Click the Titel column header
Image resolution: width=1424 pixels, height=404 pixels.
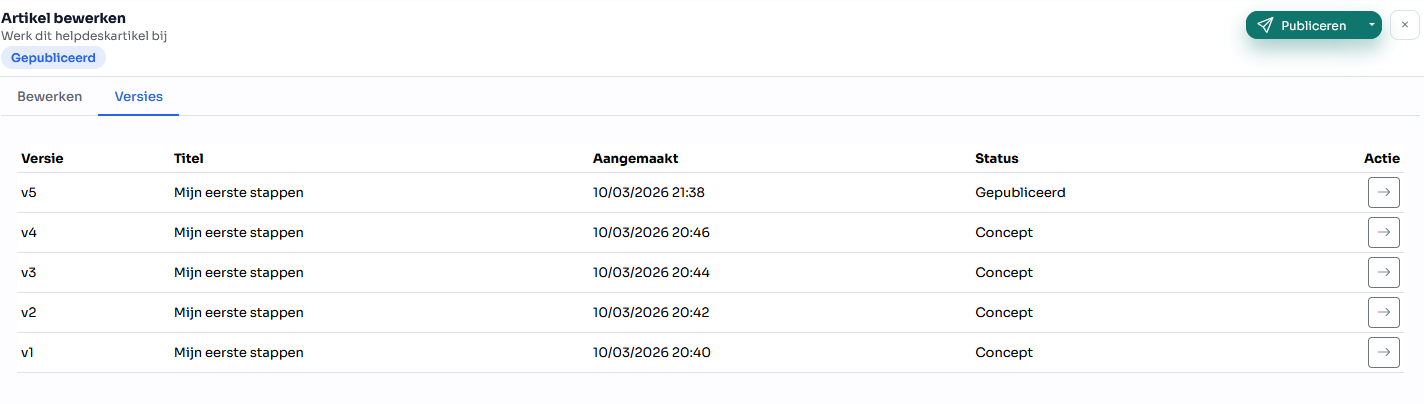point(189,158)
